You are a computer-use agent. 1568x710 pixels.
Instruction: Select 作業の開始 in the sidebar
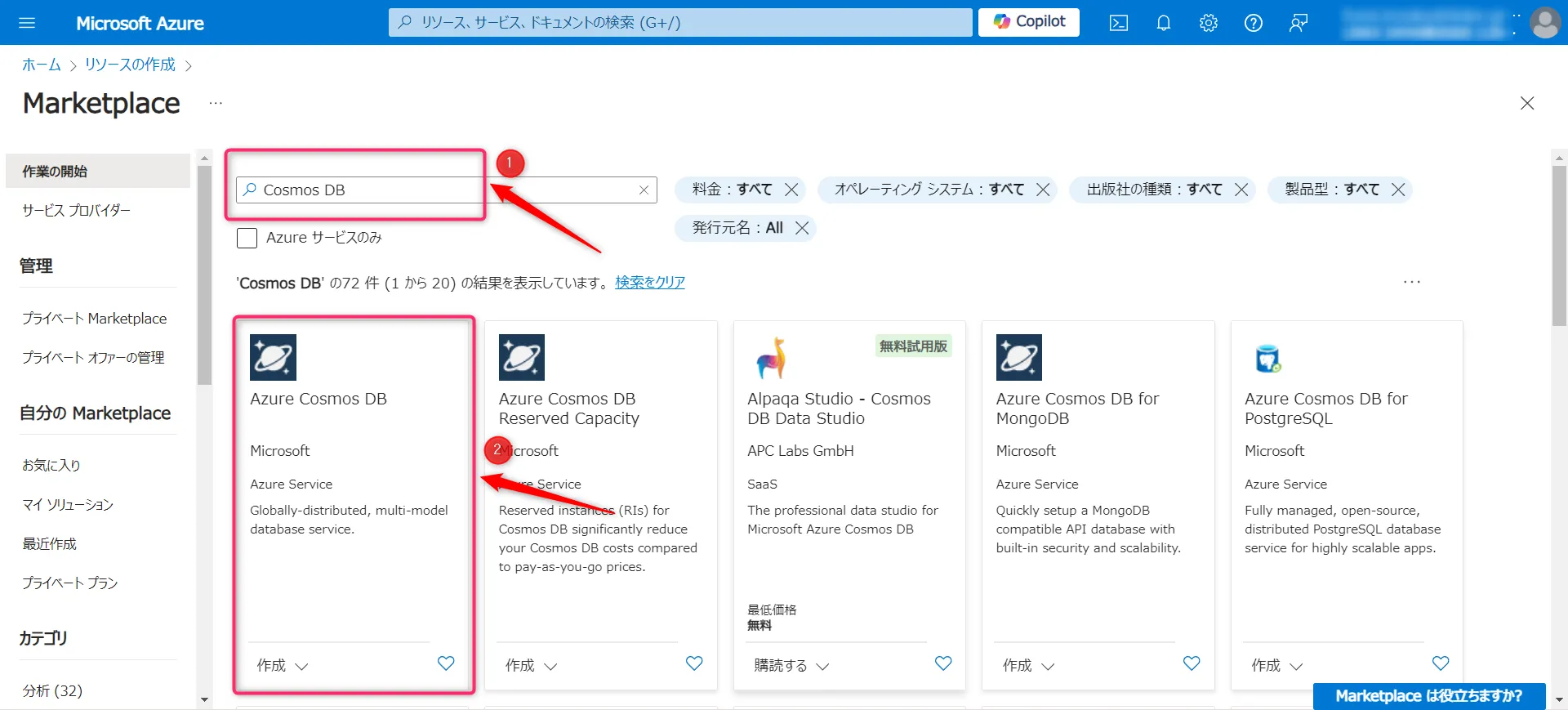[98, 171]
